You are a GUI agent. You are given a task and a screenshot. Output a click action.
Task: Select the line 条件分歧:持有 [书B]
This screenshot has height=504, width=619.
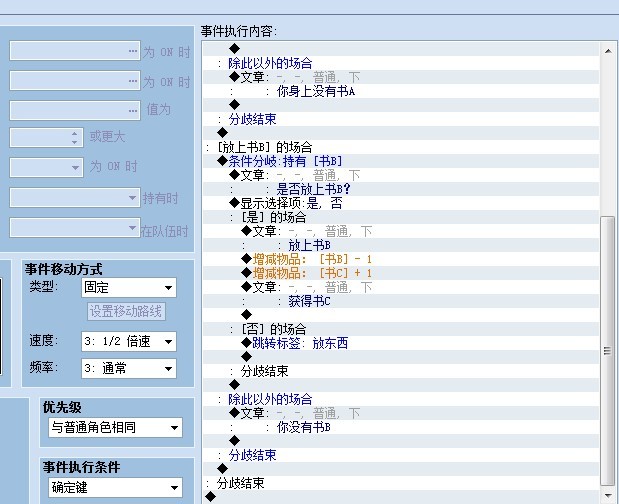click(x=401, y=161)
